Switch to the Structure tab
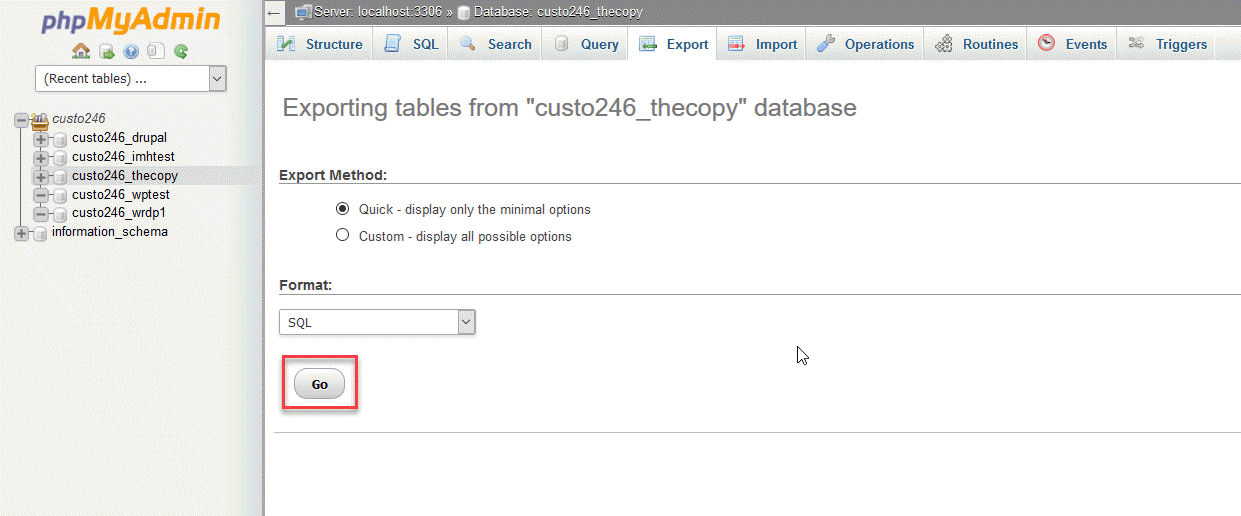Viewport: 1241px width, 516px height. [321, 44]
